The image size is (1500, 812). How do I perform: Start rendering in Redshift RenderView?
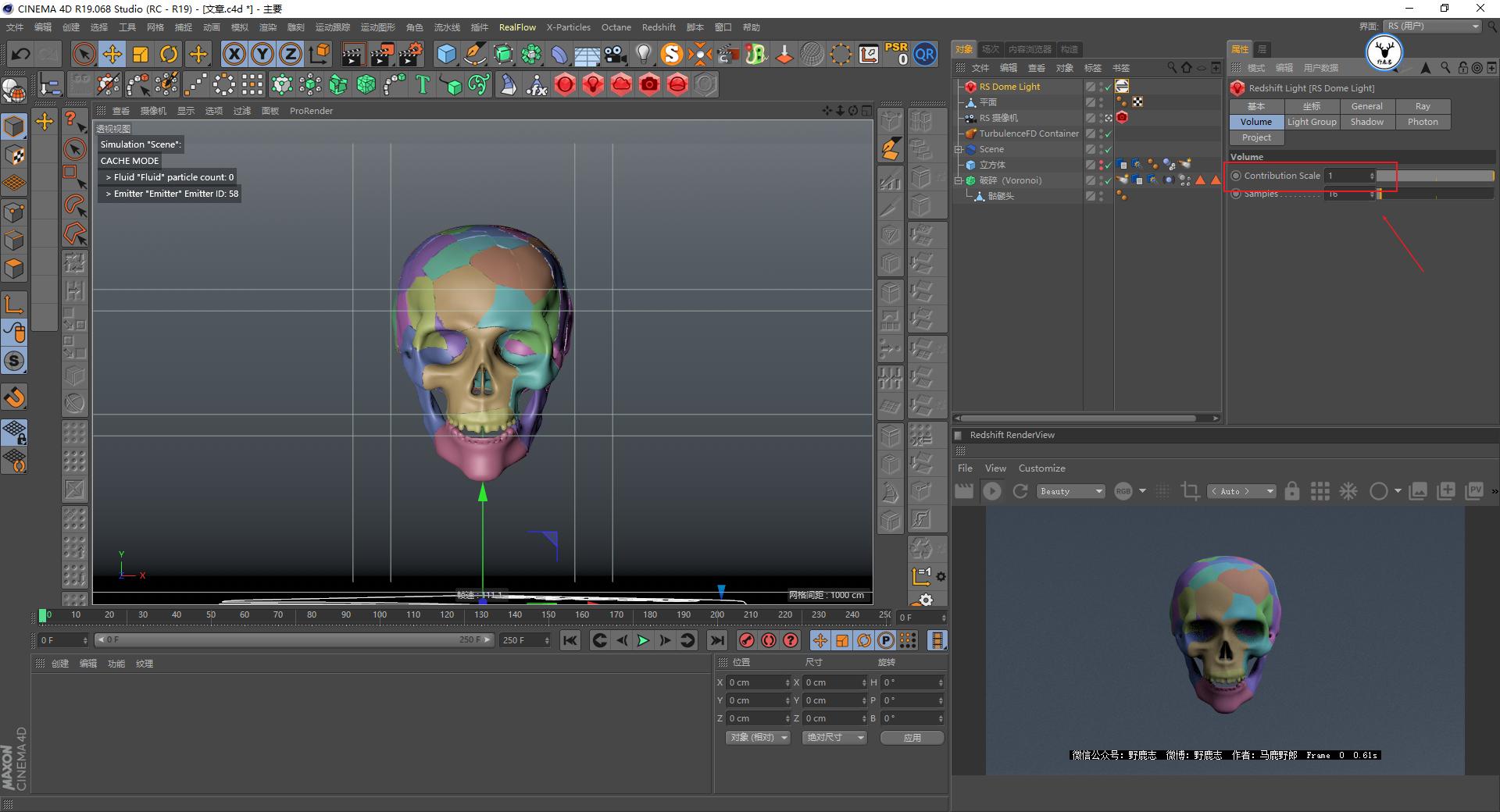991,492
